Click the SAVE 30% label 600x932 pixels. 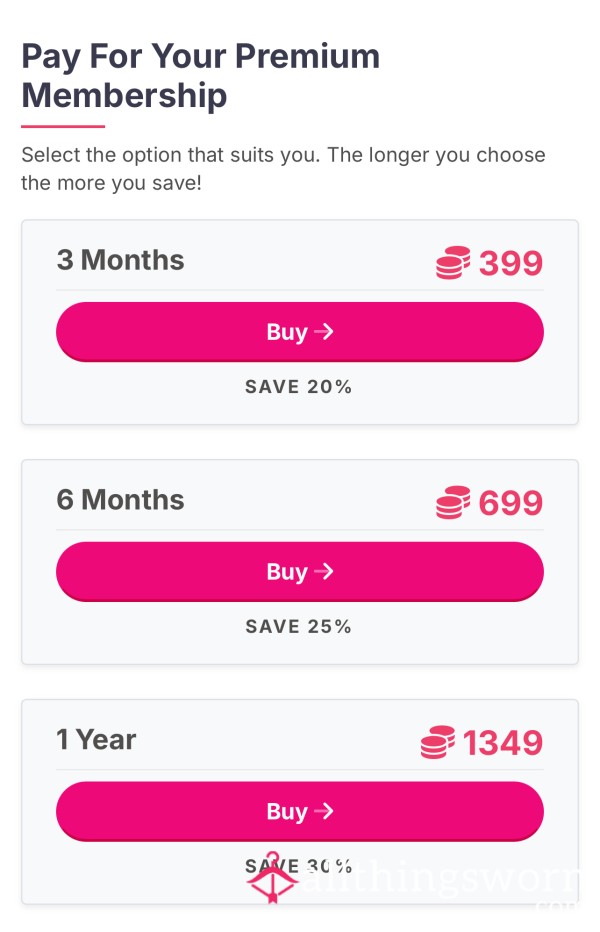tap(299, 866)
